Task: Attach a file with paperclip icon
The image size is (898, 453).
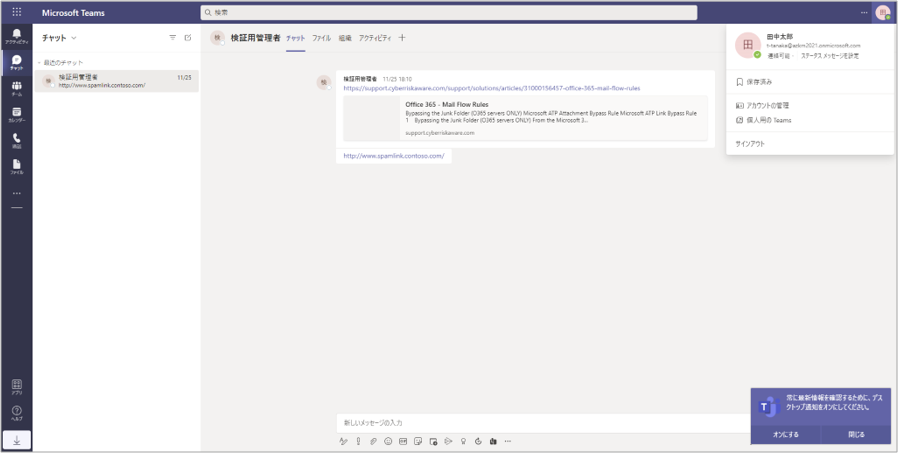Action: point(373,441)
